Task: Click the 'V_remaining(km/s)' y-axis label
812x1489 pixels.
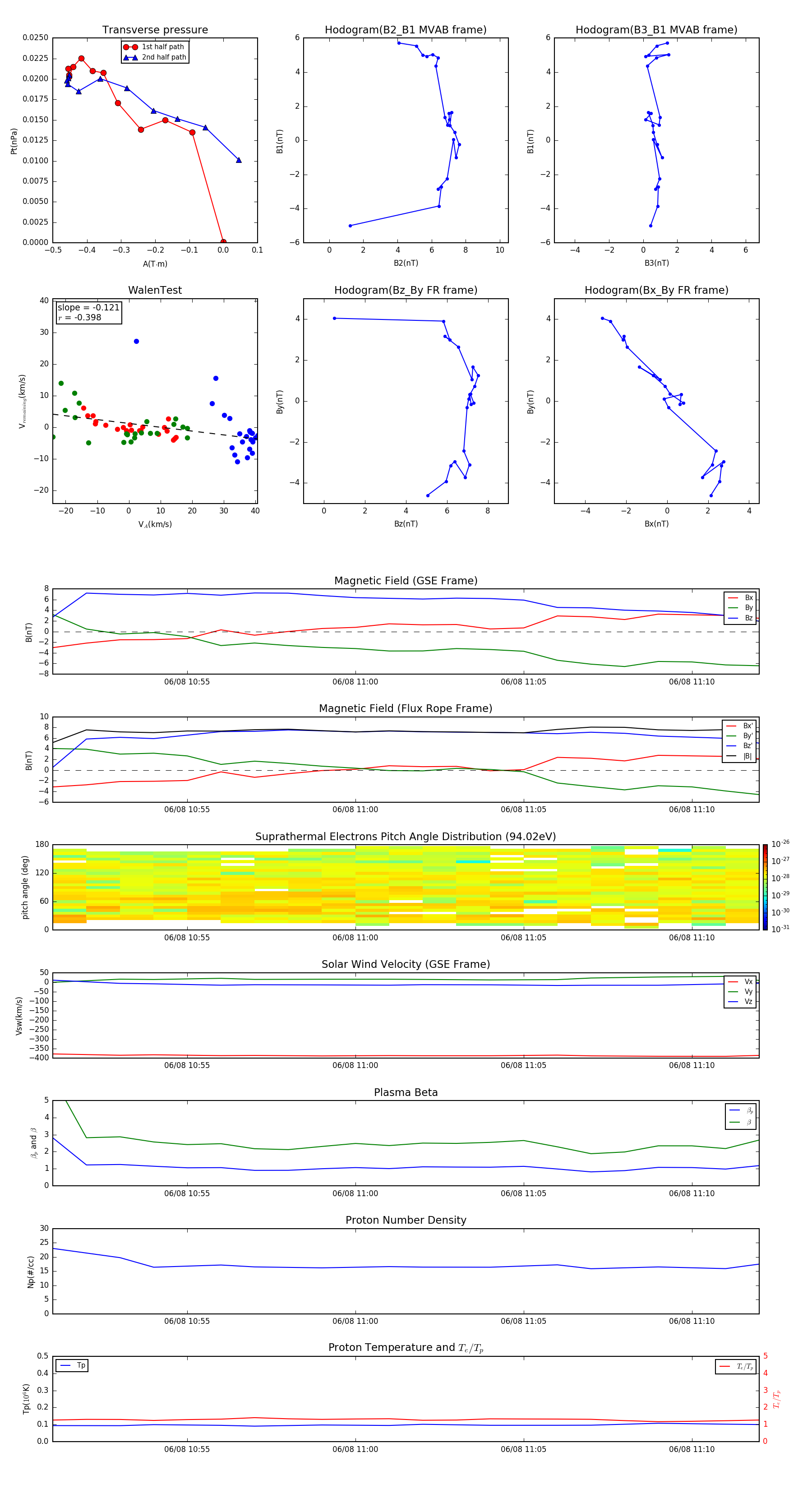Action: click(23, 401)
